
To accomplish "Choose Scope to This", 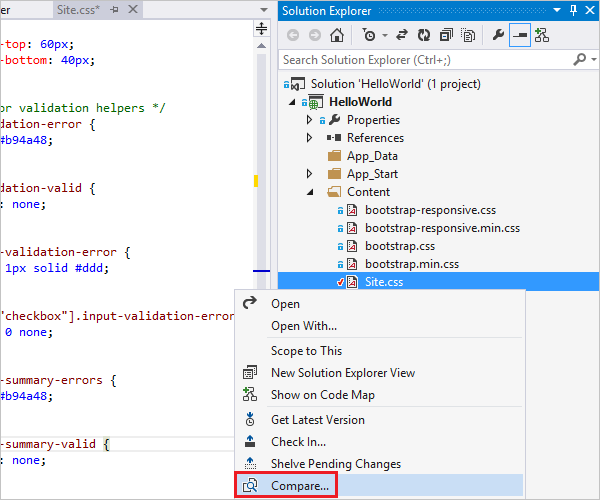I will coord(306,351).
